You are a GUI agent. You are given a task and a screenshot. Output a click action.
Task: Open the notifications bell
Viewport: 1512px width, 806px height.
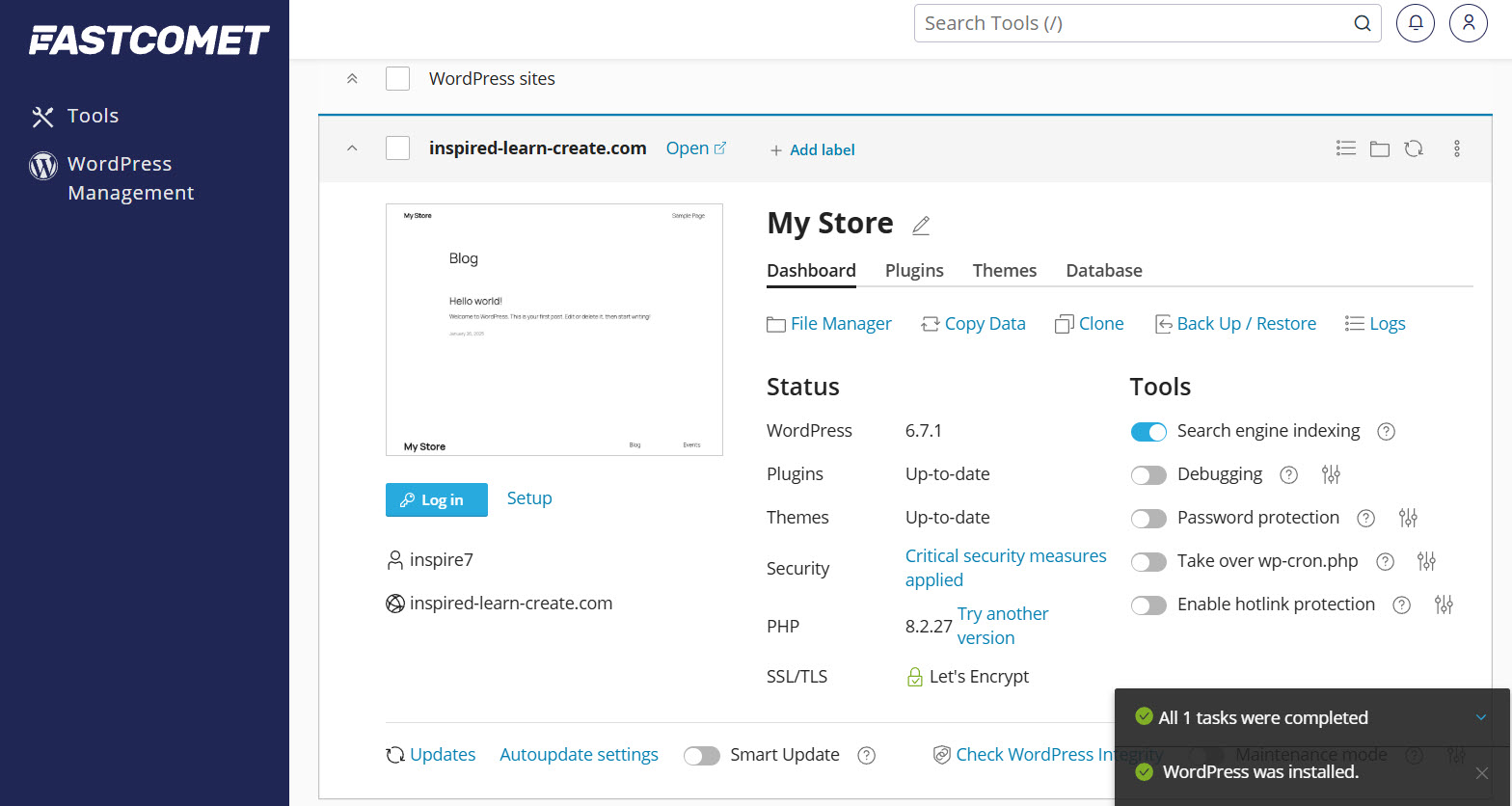click(x=1416, y=23)
